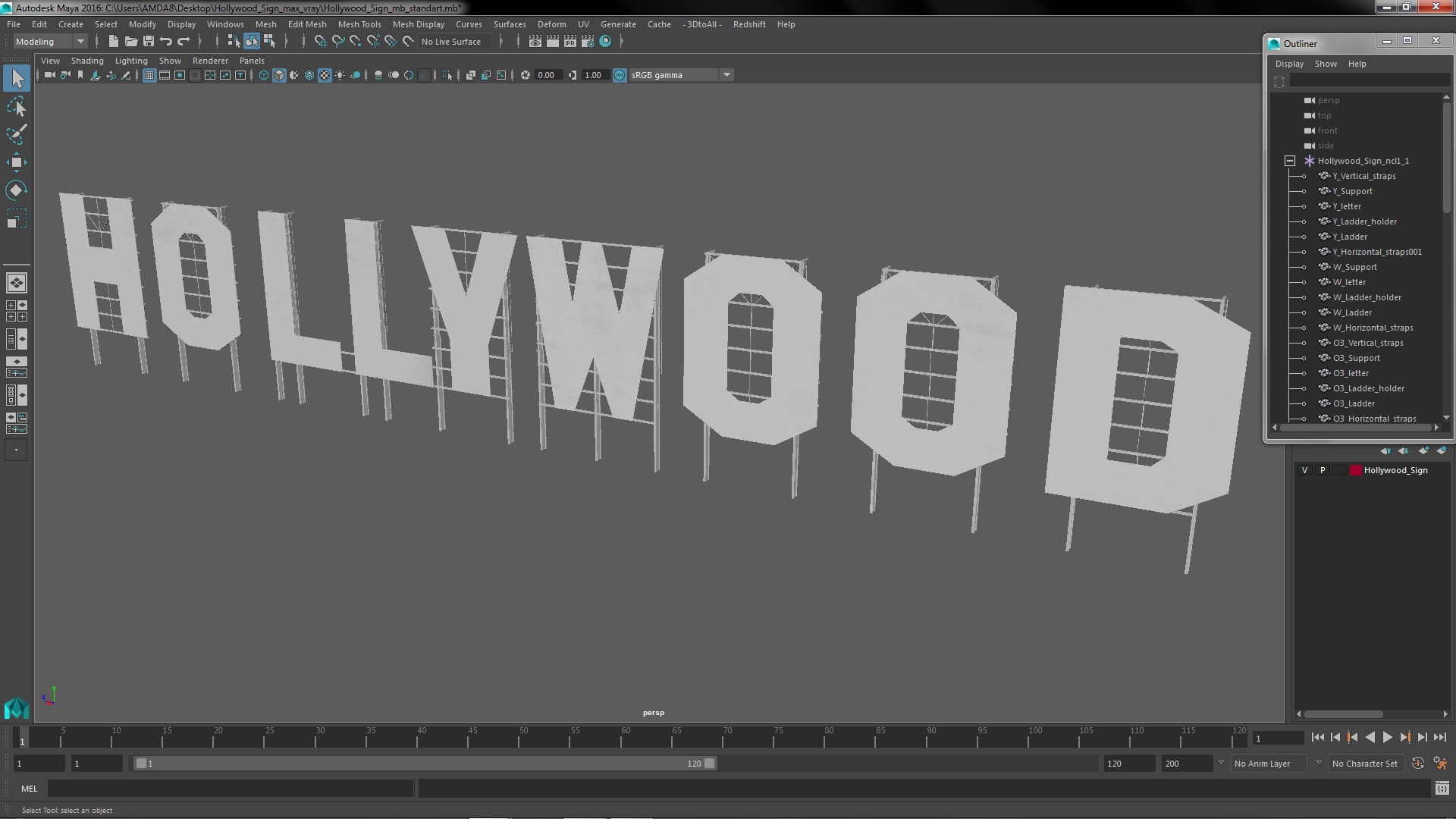Activate the Rotate tool

click(x=17, y=190)
